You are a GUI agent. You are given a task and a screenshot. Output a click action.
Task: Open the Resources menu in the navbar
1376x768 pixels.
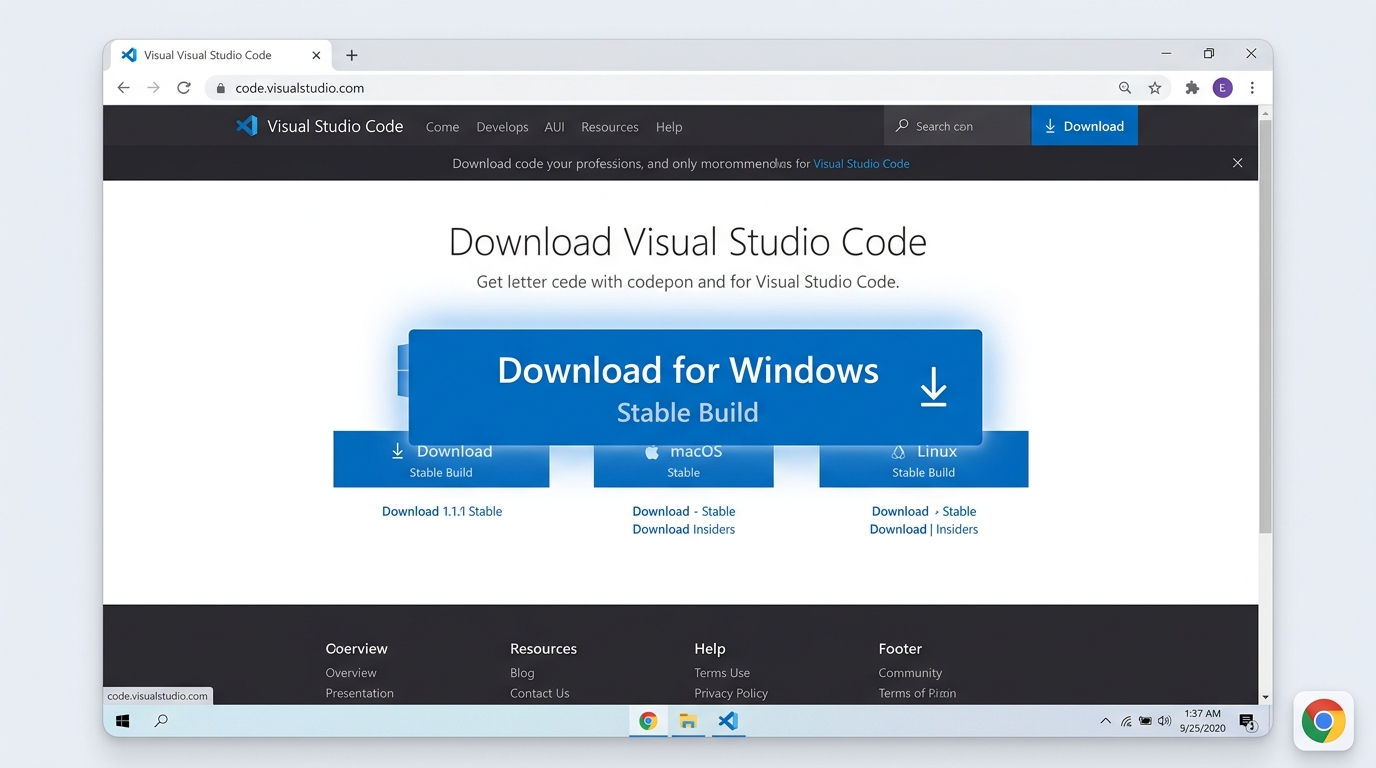[609, 127]
